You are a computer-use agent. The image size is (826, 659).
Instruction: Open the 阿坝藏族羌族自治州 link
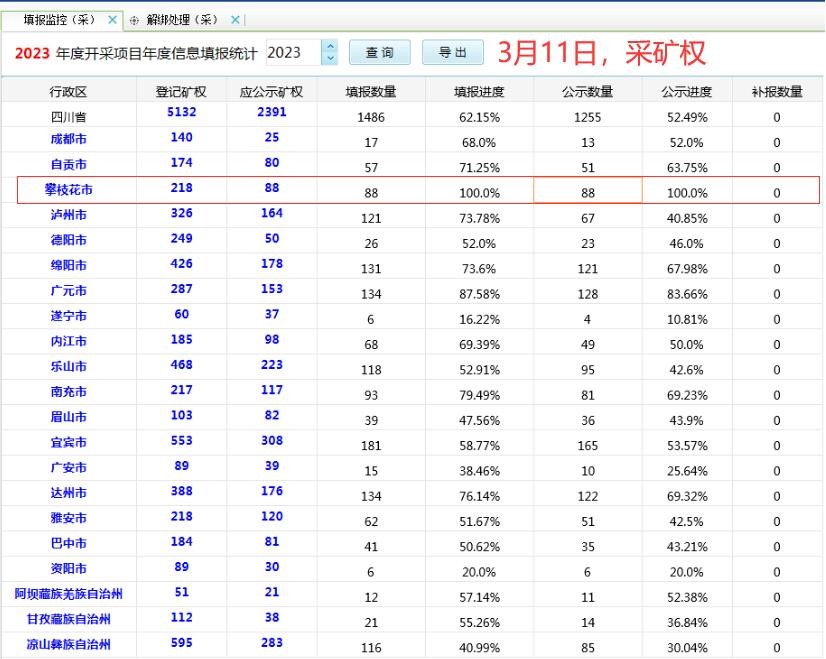point(68,594)
